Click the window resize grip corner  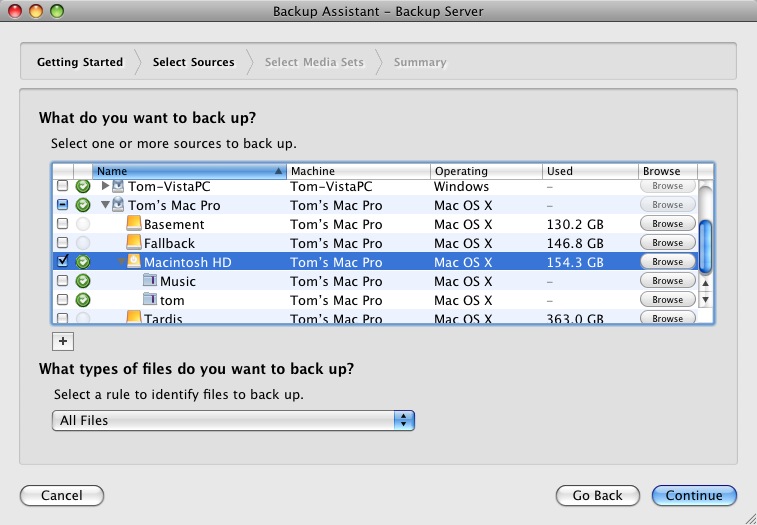click(750, 518)
